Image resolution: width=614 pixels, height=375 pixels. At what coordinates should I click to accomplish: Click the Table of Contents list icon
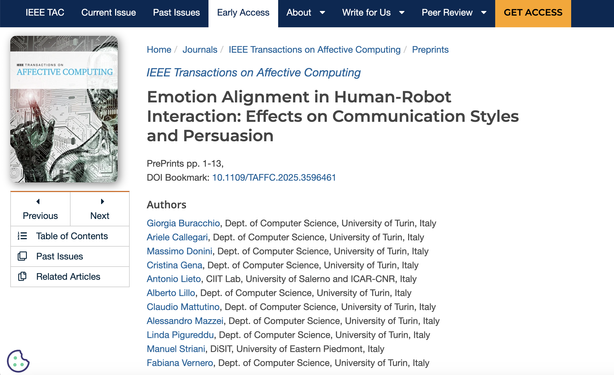[x=22, y=236]
